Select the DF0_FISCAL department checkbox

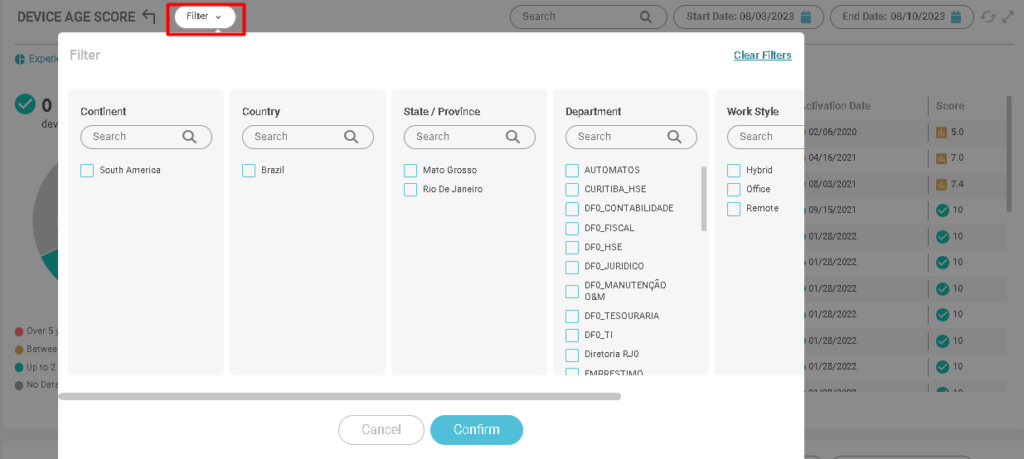[572, 229]
